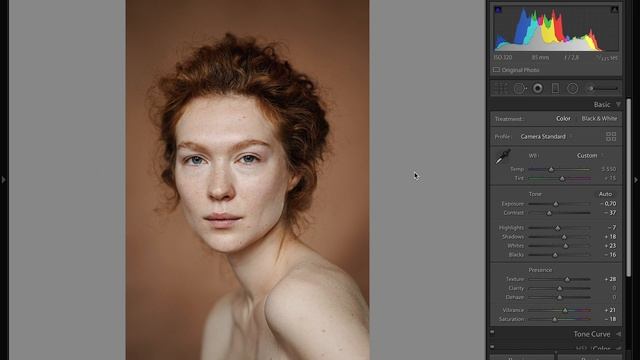This screenshot has height=360, width=640.
Task: Click the Contrast value -37
Action: (610, 213)
